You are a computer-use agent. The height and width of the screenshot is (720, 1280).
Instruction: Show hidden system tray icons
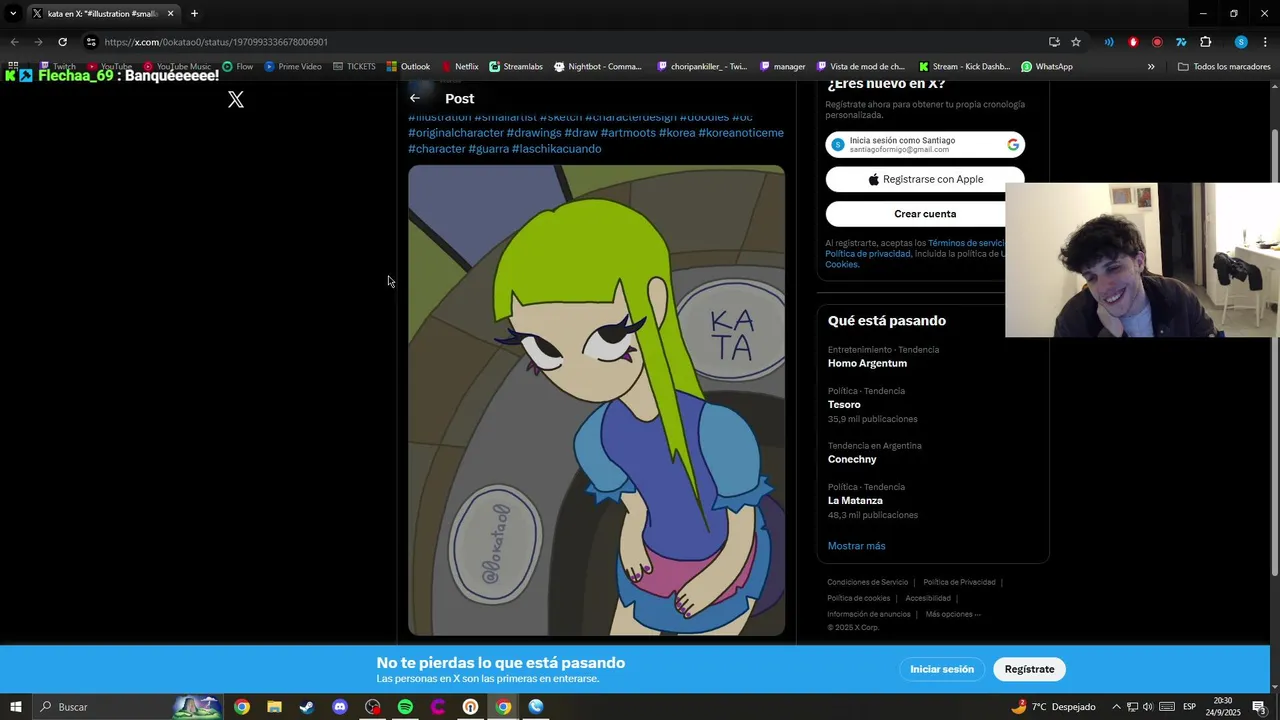[x=1116, y=707]
